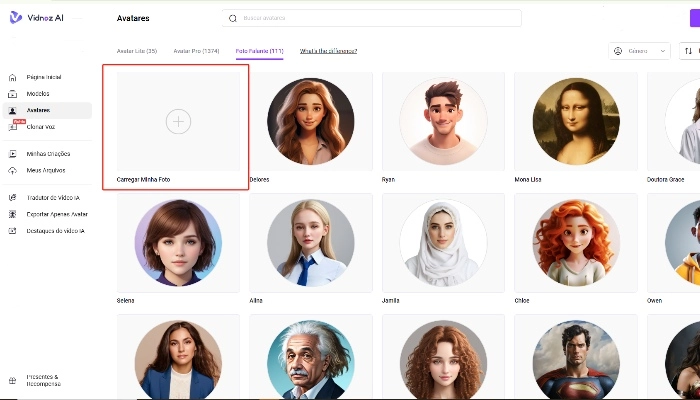
Task: Select the Owen avatar
Action: 674,243
